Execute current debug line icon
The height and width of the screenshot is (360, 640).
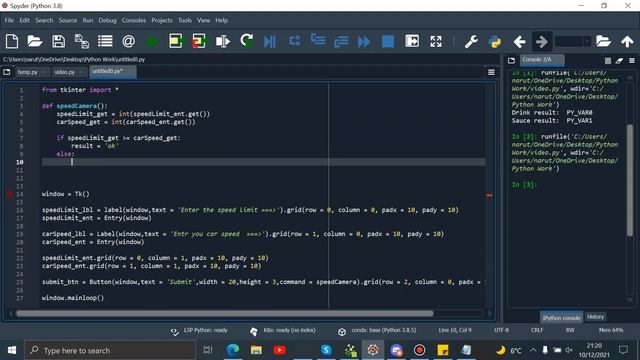point(294,41)
